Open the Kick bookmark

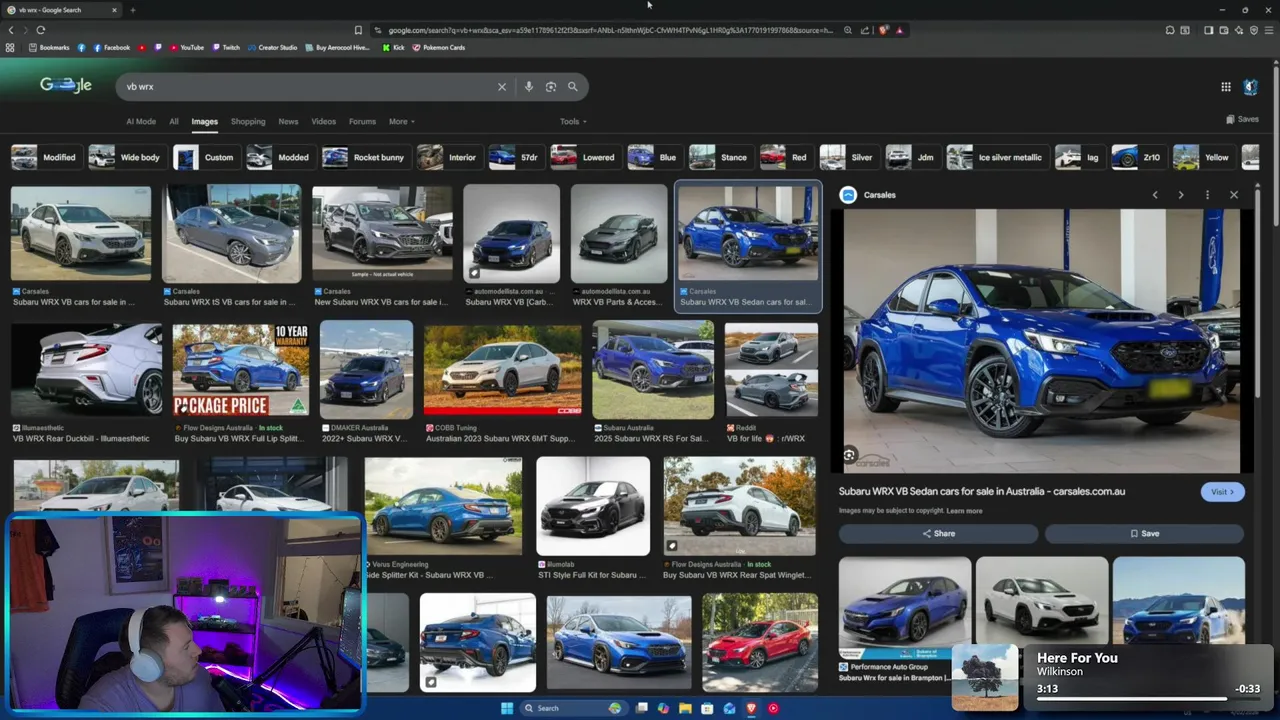[393, 47]
